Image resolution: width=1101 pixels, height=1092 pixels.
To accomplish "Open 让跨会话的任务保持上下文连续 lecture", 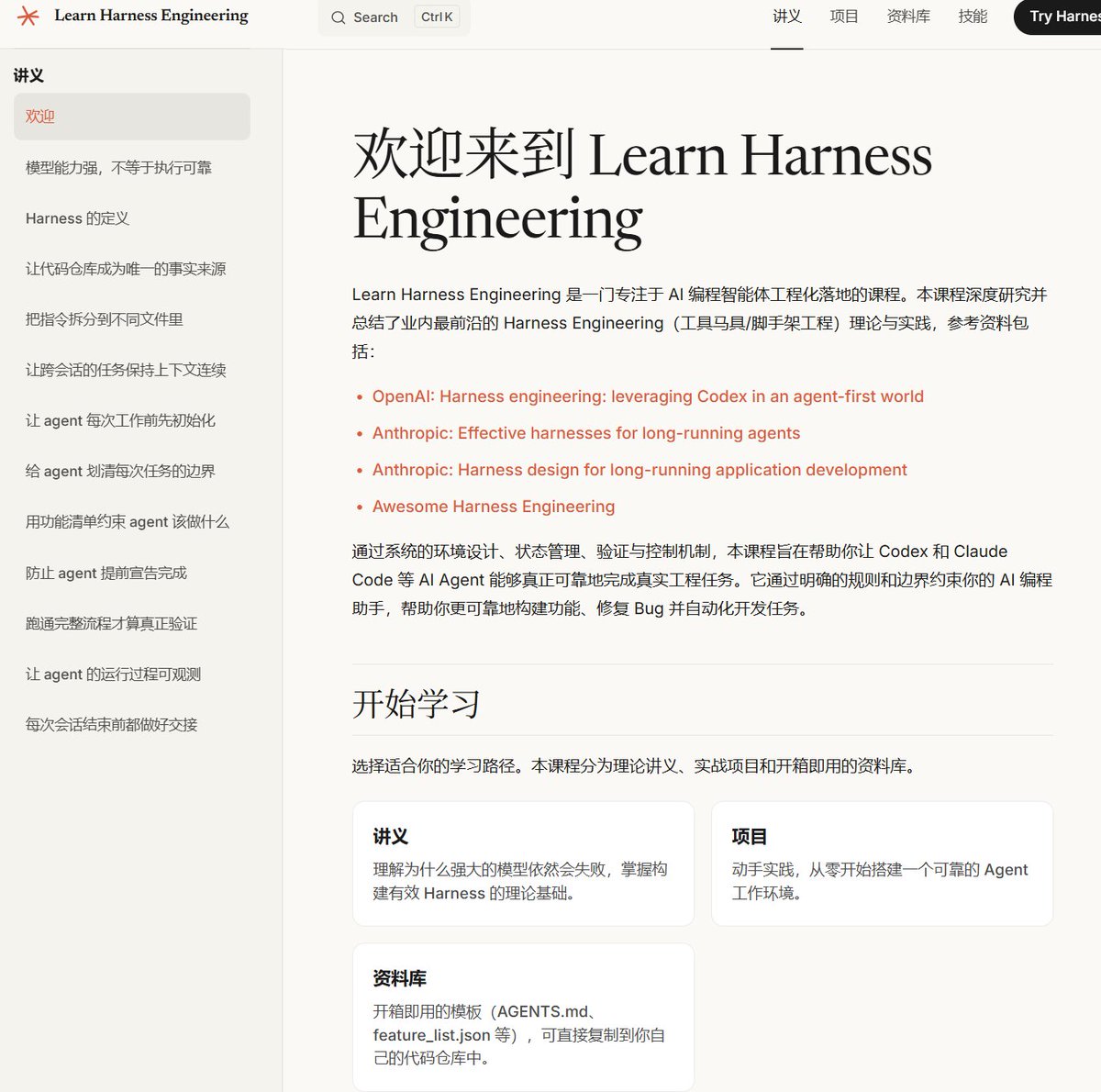I will click(x=126, y=370).
